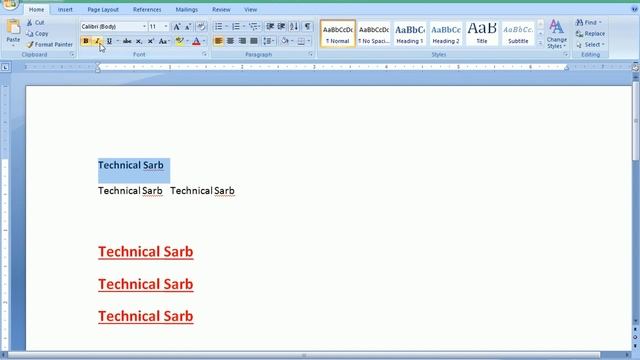Apply the text highlight color marker
Image resolution: width=640 pixels, height=360 pixels.
click(179, 41)
